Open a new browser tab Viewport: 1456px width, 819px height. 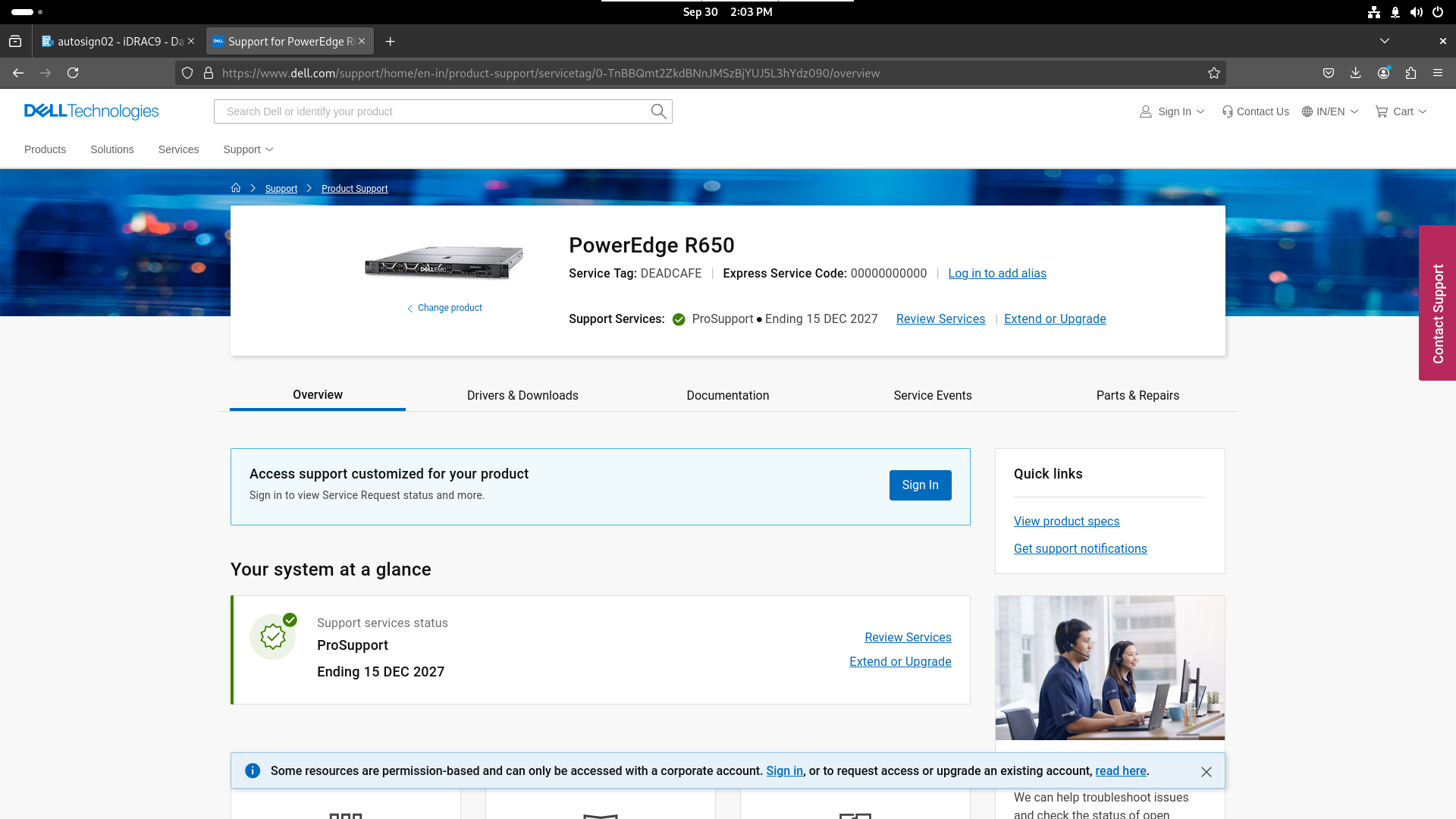390,42
